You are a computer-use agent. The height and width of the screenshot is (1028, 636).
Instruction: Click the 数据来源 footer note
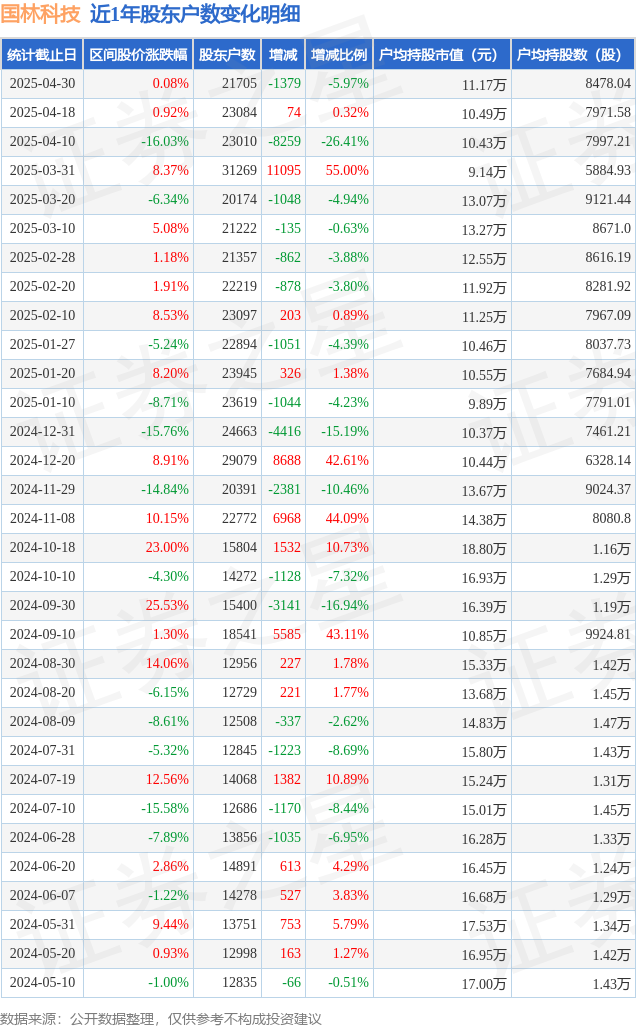161,1019
